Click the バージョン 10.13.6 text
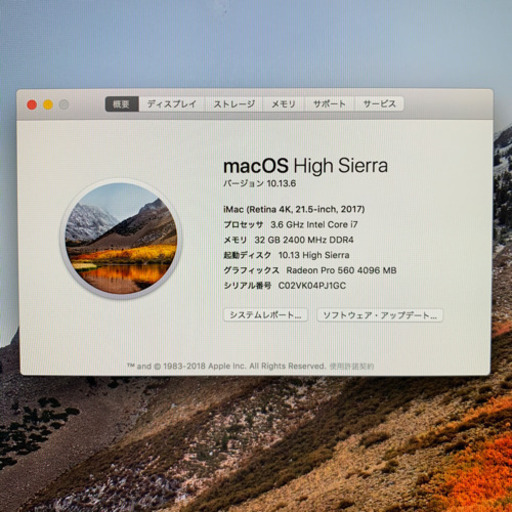Image resolution: width=512 pixels, height=512 pixels. 259,183
